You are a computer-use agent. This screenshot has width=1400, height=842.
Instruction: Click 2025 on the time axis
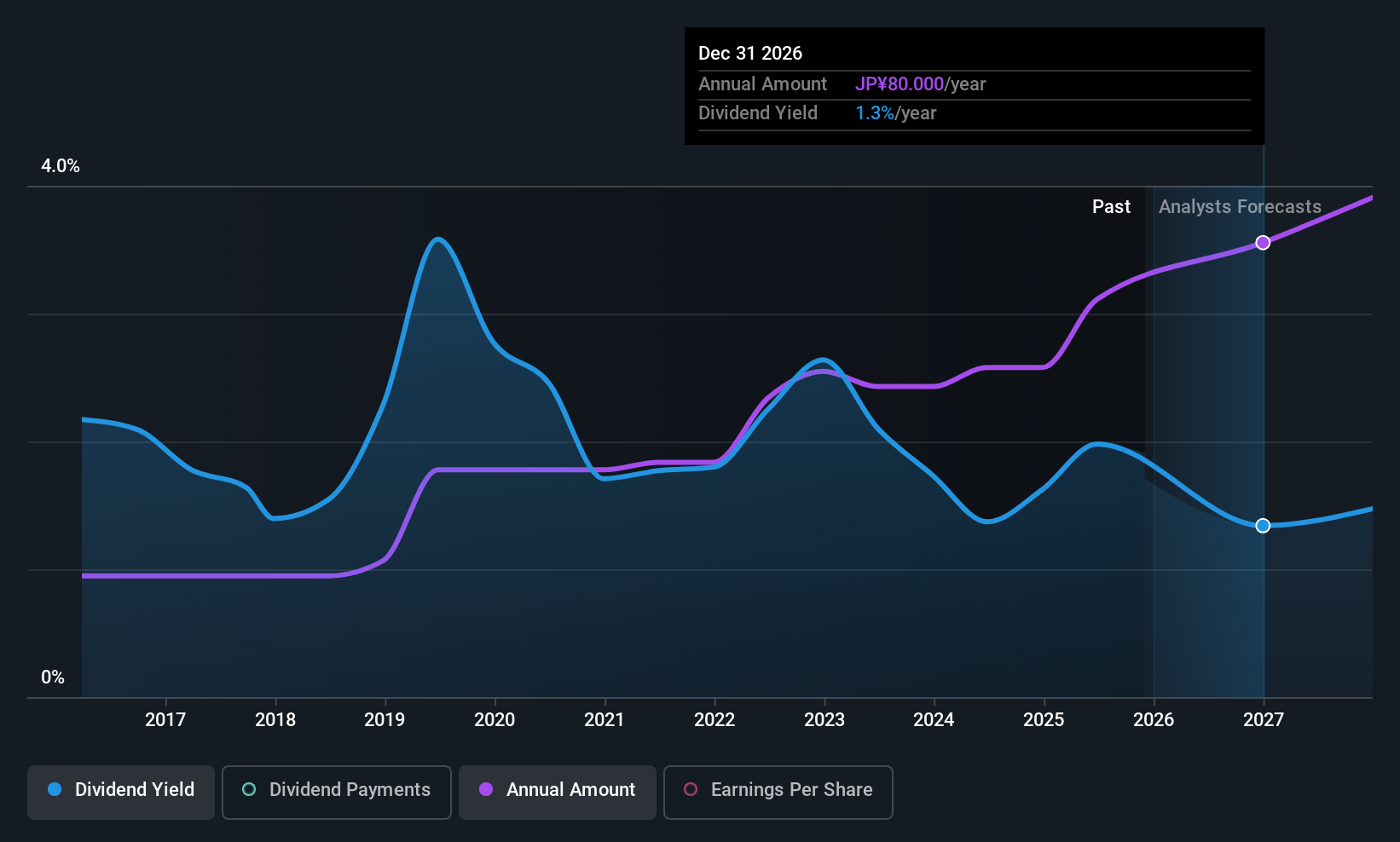tap(1044, 720)
